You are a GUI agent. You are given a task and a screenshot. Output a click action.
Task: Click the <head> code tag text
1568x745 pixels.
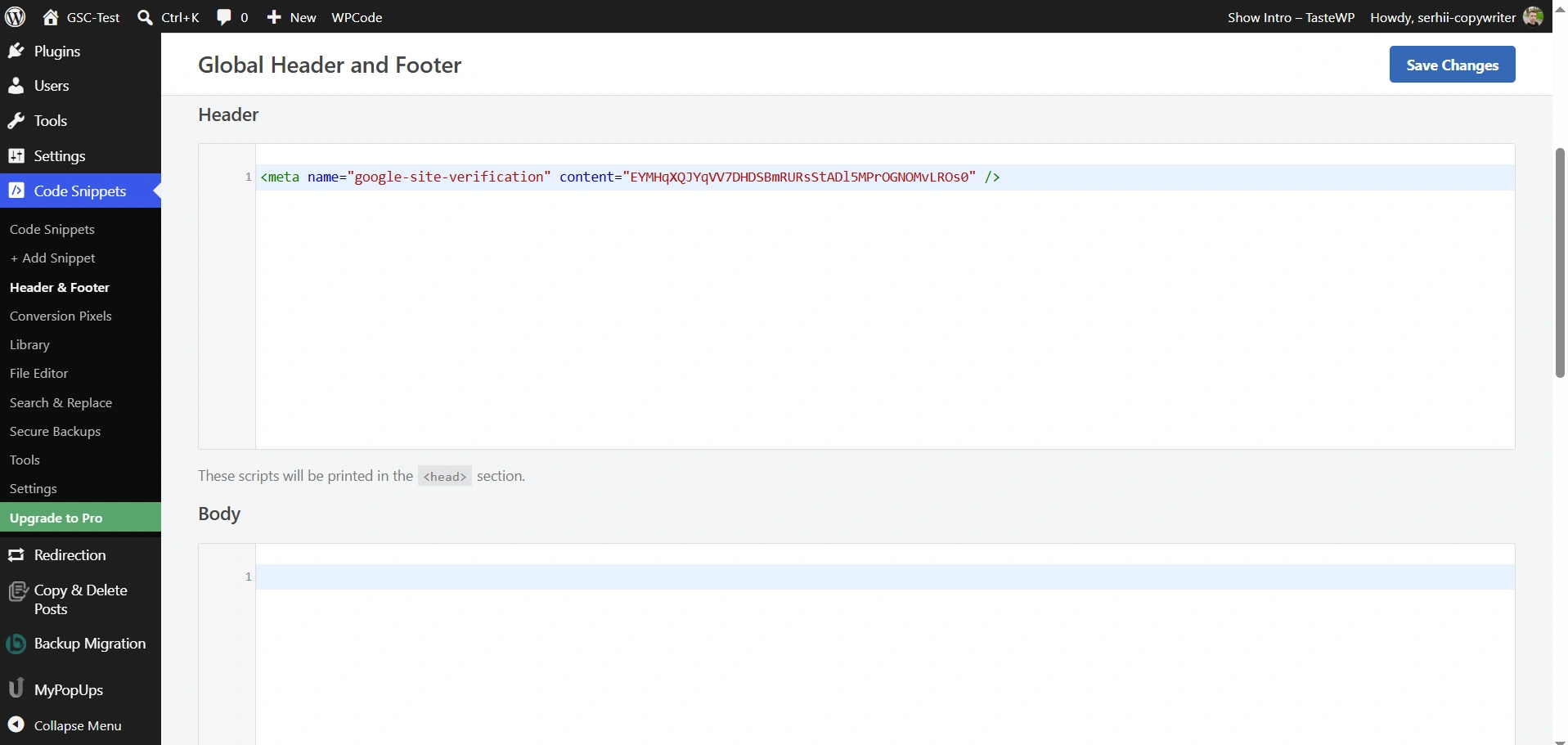[444, 476]
